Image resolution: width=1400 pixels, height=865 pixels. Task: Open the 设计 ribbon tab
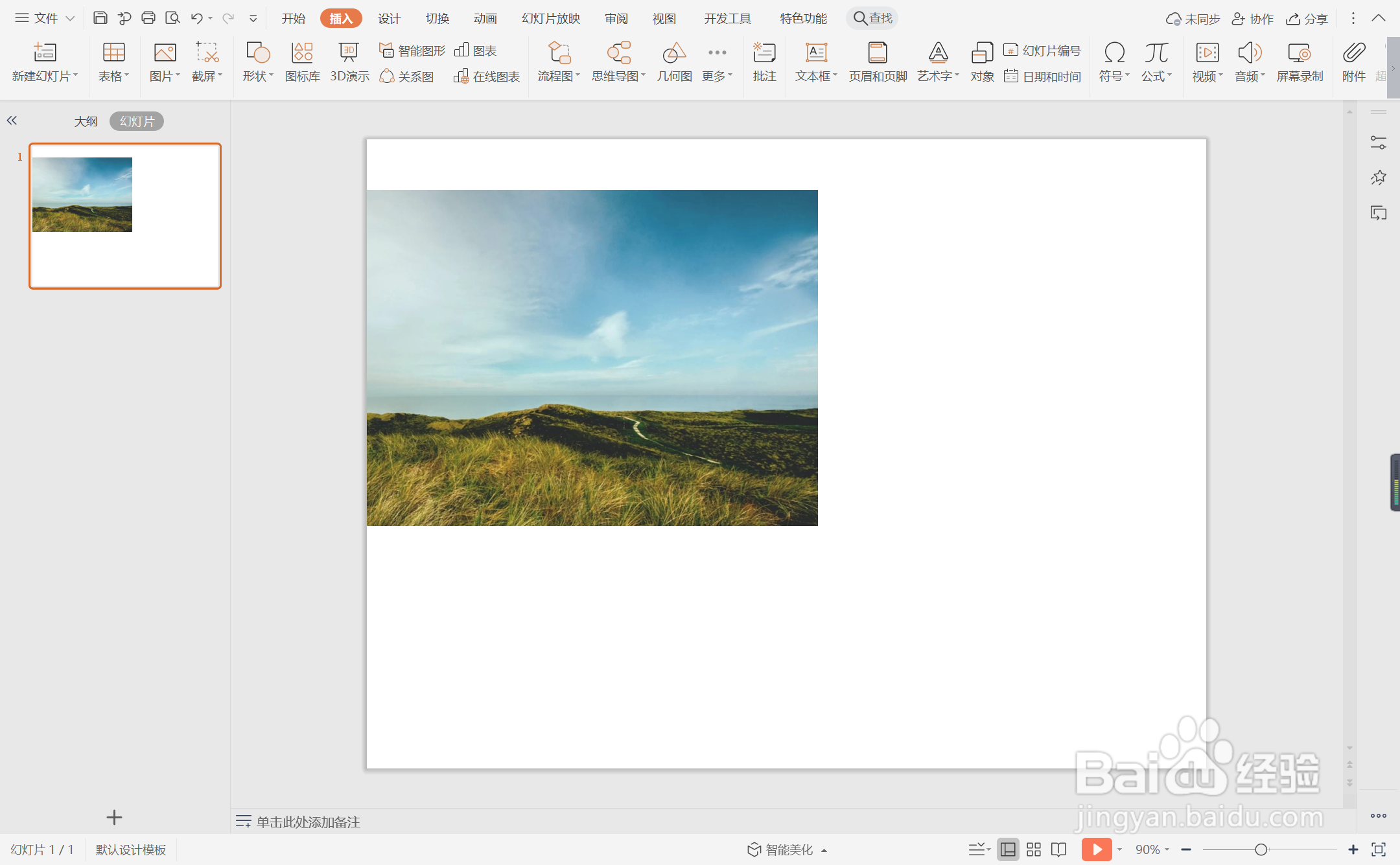tap(389, 18)
